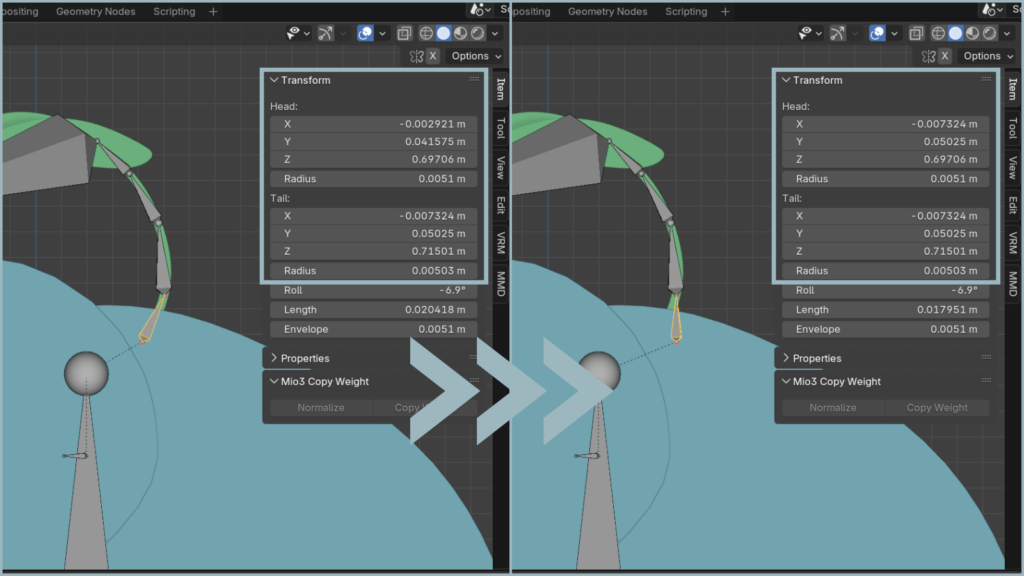The image size is (1024, 576).
Task: Toggle X-ray mode in left screenshot
Action: coord(404,33)
